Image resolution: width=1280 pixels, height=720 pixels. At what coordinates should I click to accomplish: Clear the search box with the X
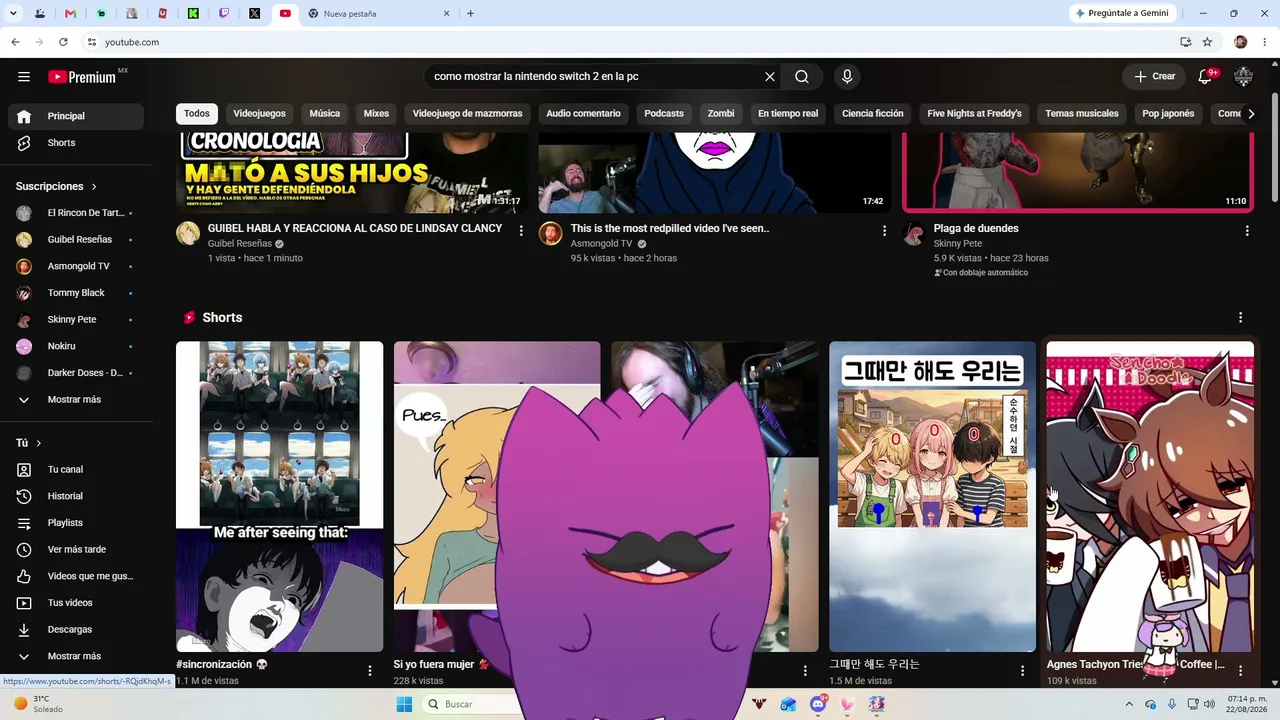(770, 76)
